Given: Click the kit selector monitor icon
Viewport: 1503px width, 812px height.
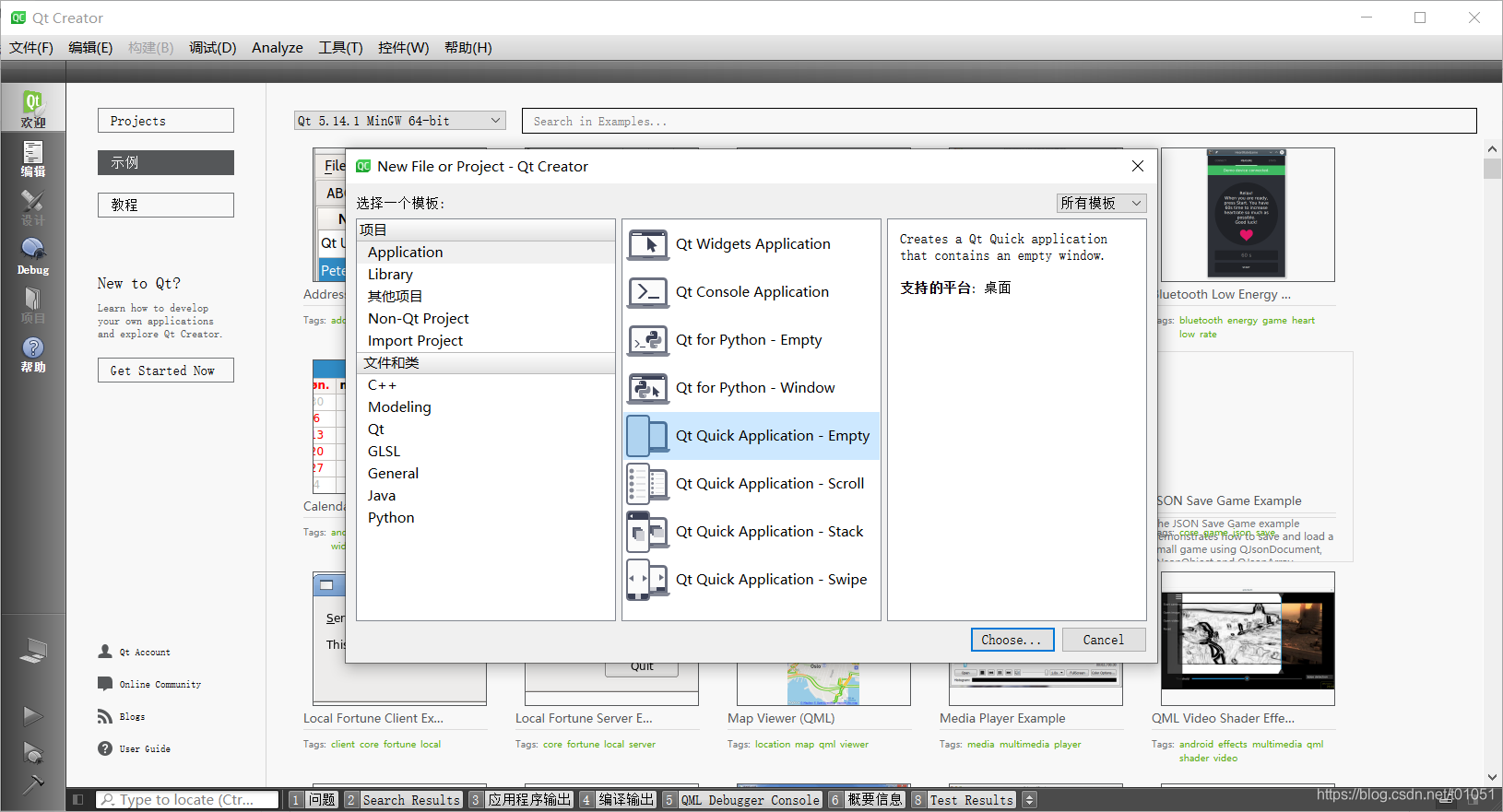Looking at the screenshot, I should (x=33, y=651).
